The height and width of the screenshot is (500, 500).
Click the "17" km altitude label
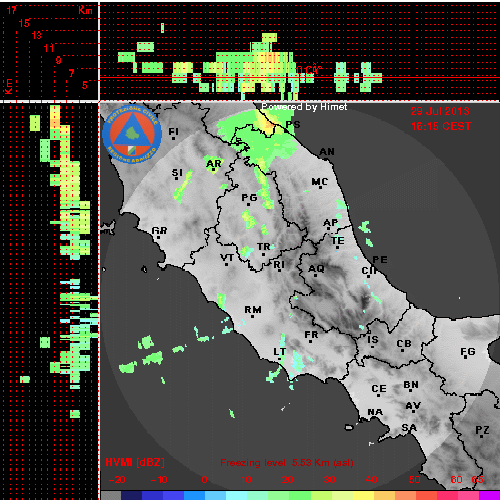click(x=11, y=10)
